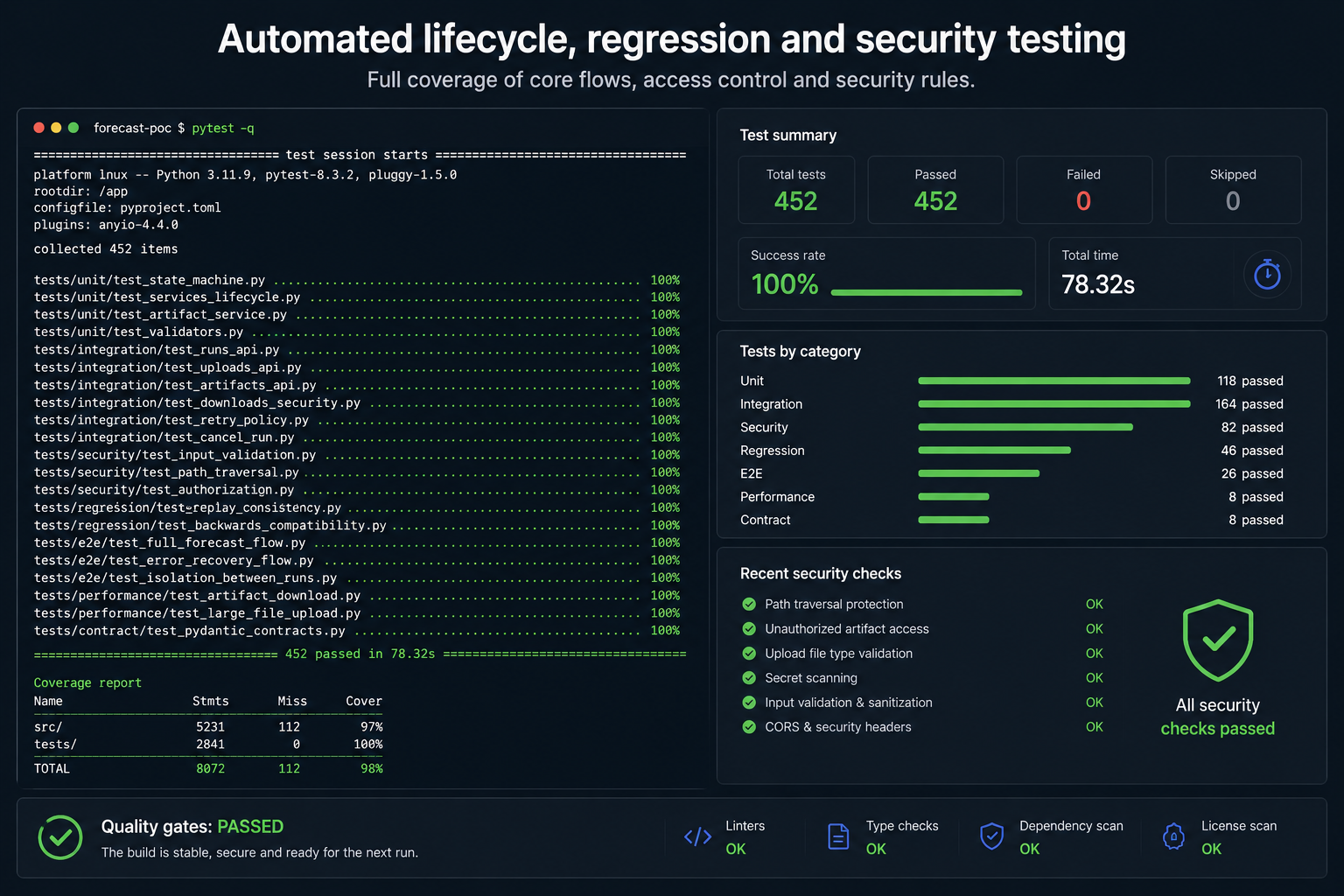Select the Failed tests count card
The image size is (1344, 896).
[1083, 190]
